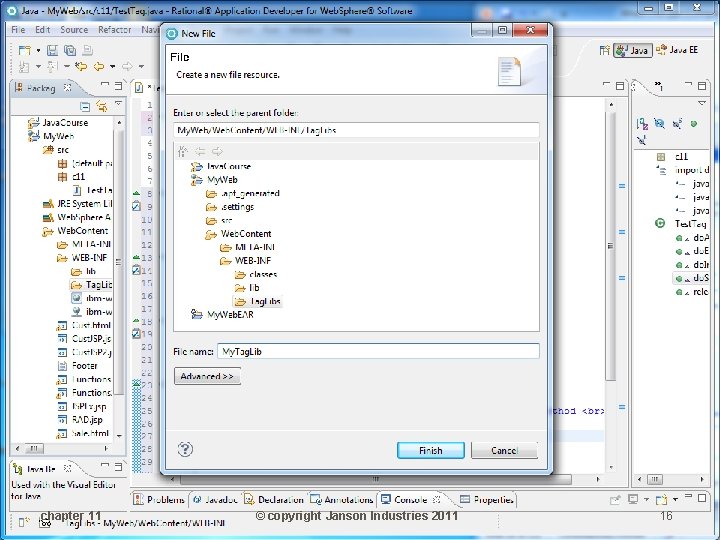Switch to the Java perspective
The width and height of the screenshot is (720, 540).
coord(633,50)
